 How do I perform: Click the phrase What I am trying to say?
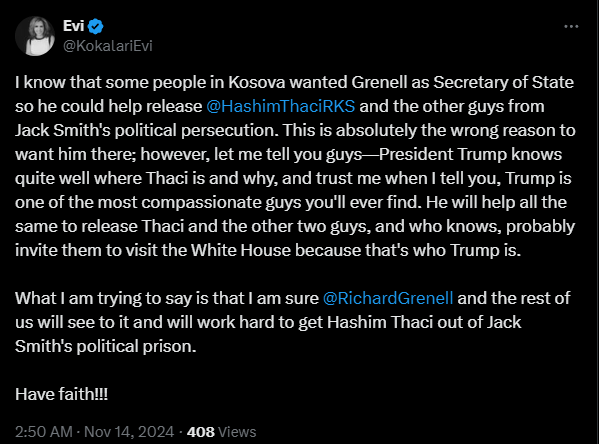click(104, 298)
